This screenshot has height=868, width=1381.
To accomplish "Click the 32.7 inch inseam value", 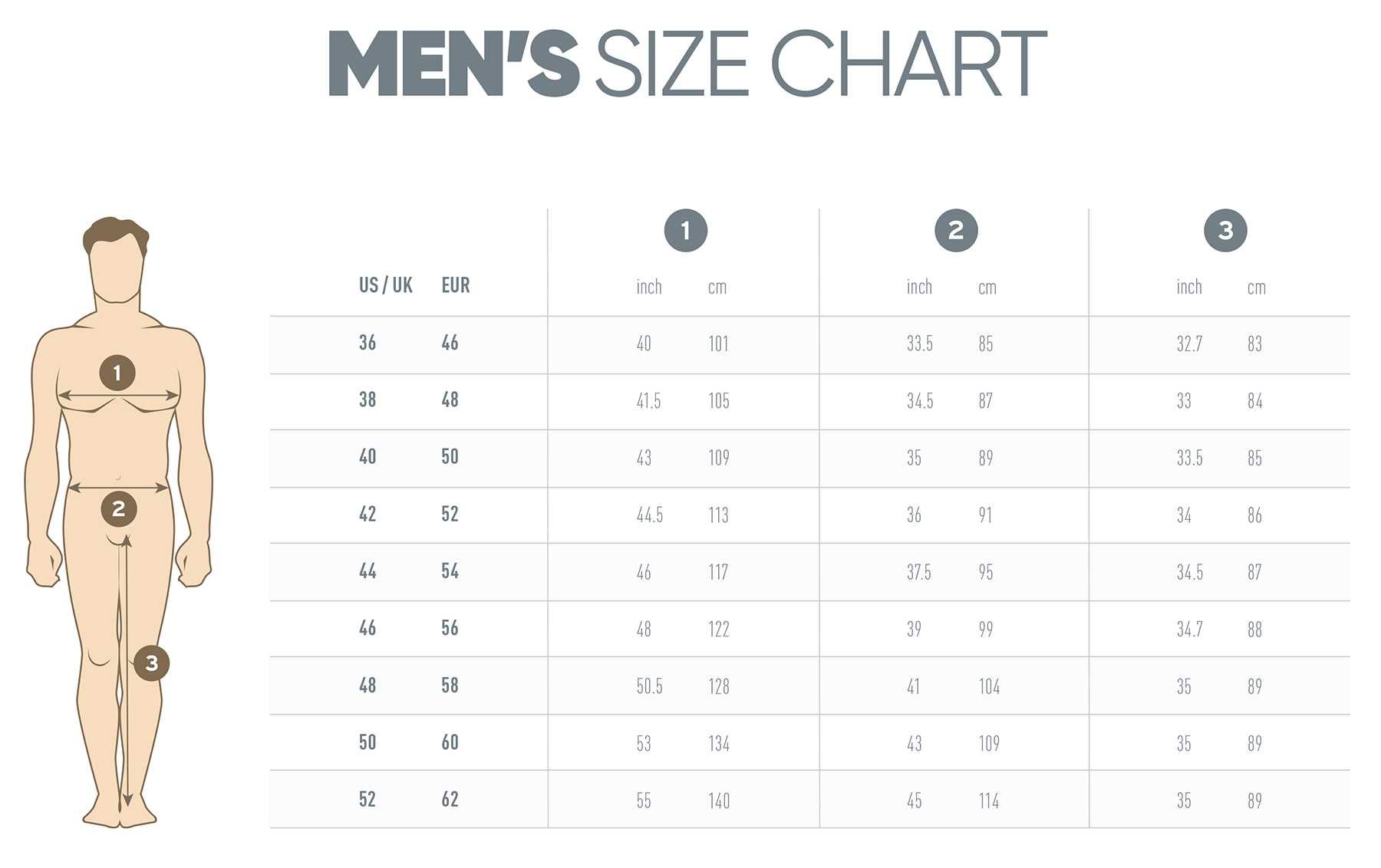I will pos(1189,344).
